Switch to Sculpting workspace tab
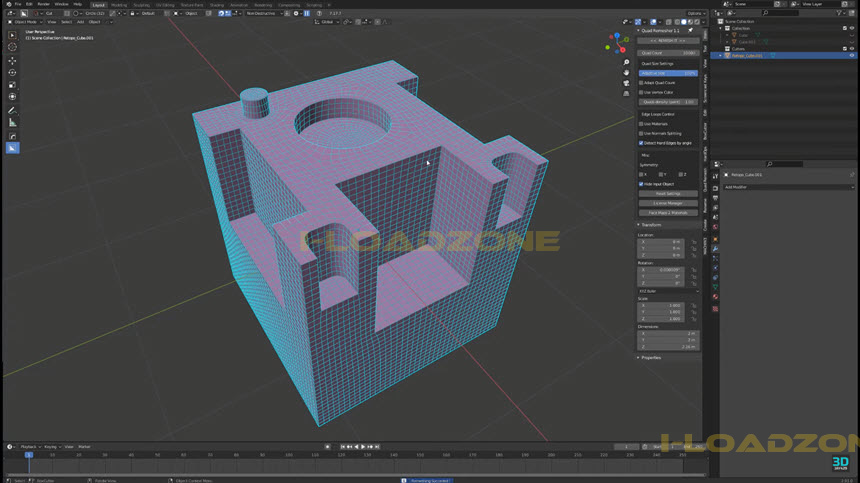This screenshot has height=483, width=860. (142, 5)
